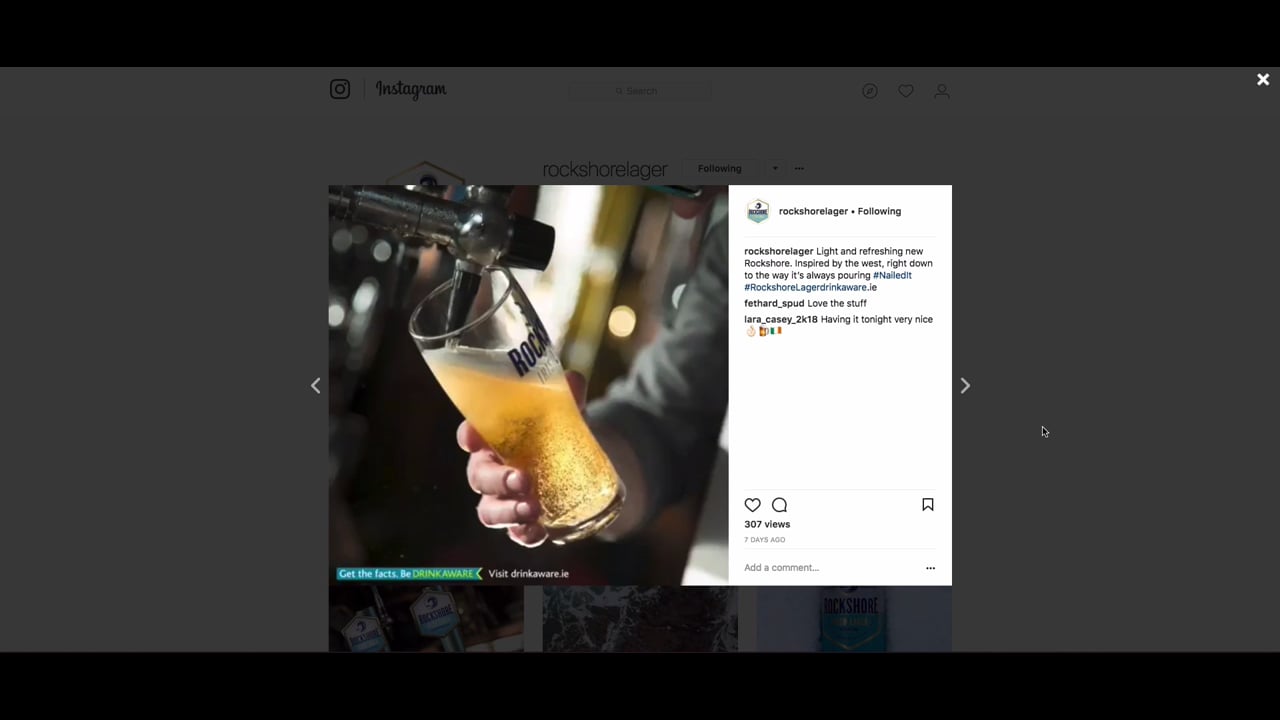Open the activity heart icon in header
The height and width of the screenshot is (720, 1280).
click(906, 91)
